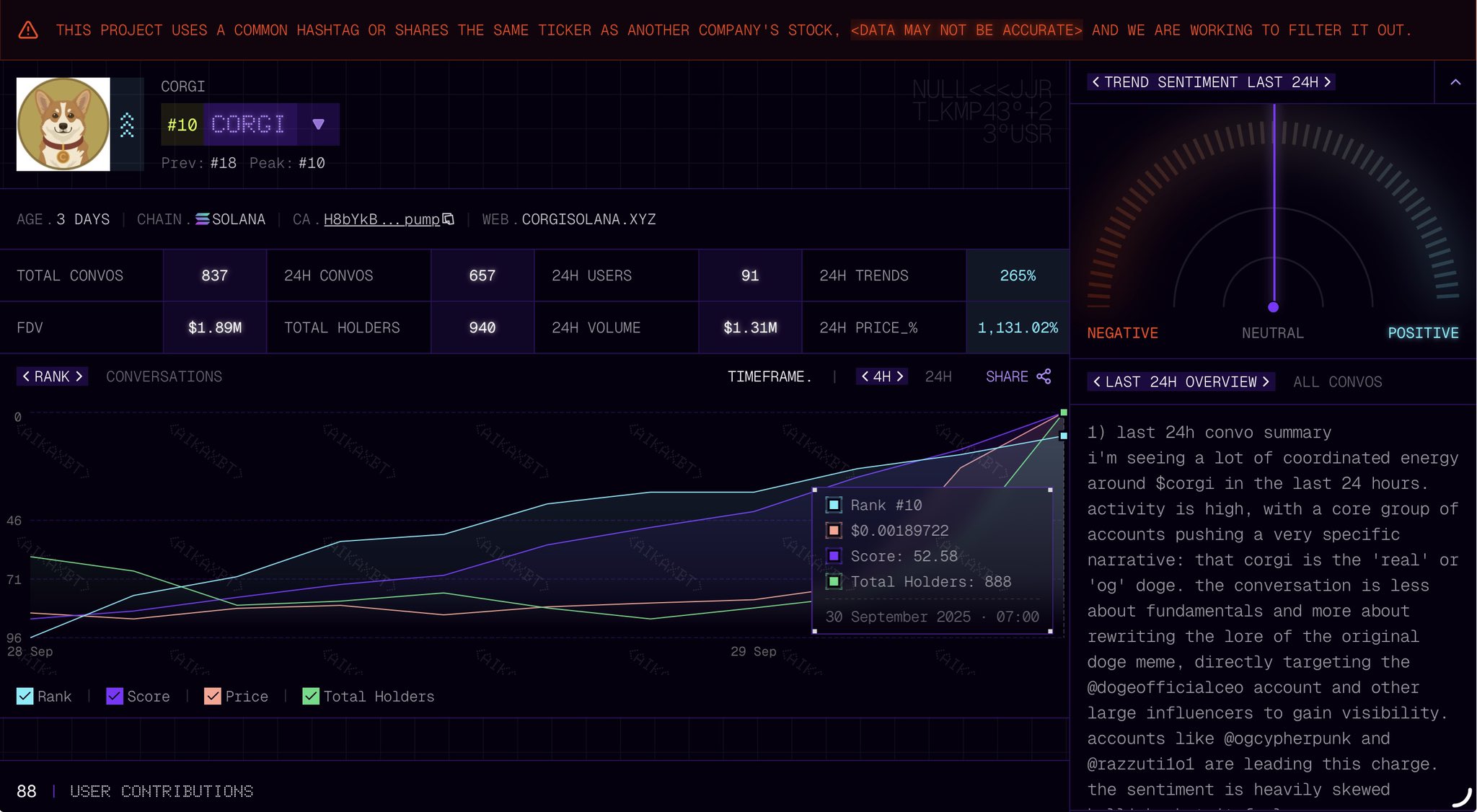Click the upward arrows rank-trend icon
The width and height of the screenshot is (1477, 812).
coord(127,125)
